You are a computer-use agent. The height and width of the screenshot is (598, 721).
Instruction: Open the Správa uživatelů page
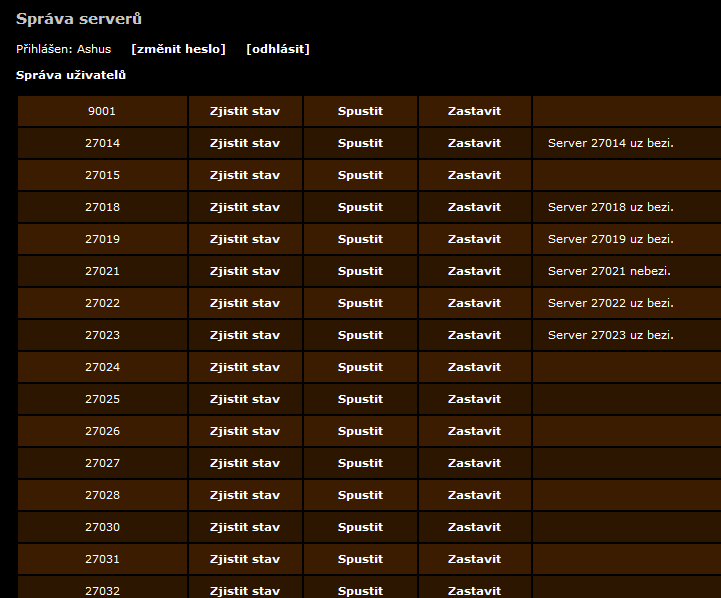[x=71, y=75]
